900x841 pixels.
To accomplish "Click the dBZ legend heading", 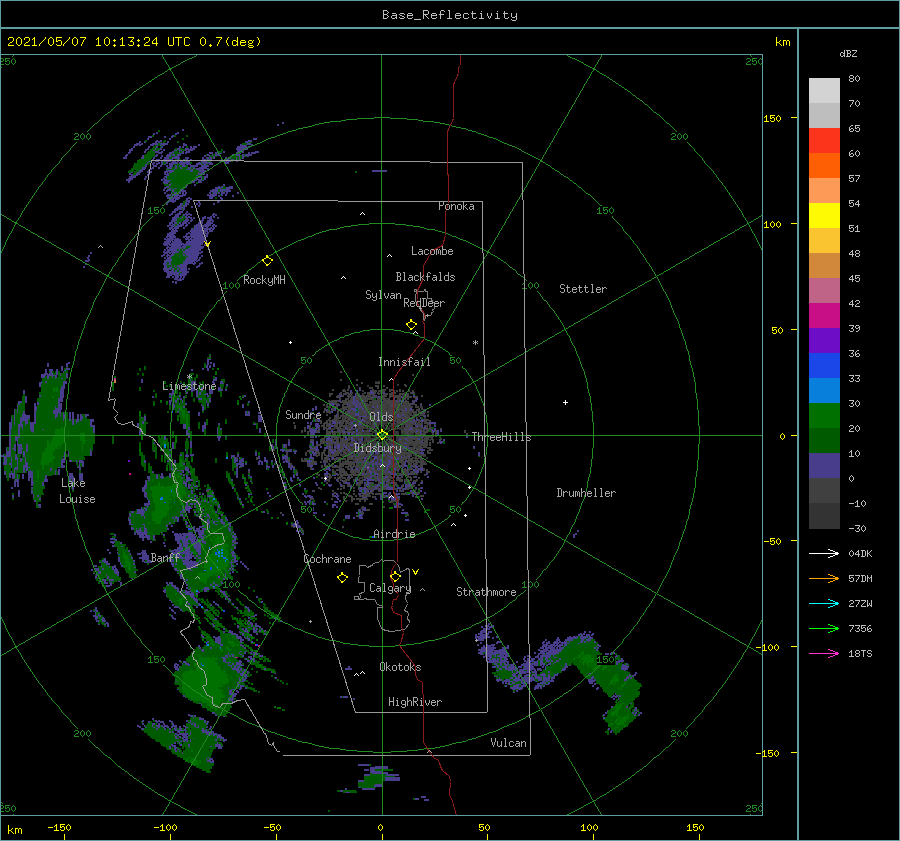I will click(848, 53).
